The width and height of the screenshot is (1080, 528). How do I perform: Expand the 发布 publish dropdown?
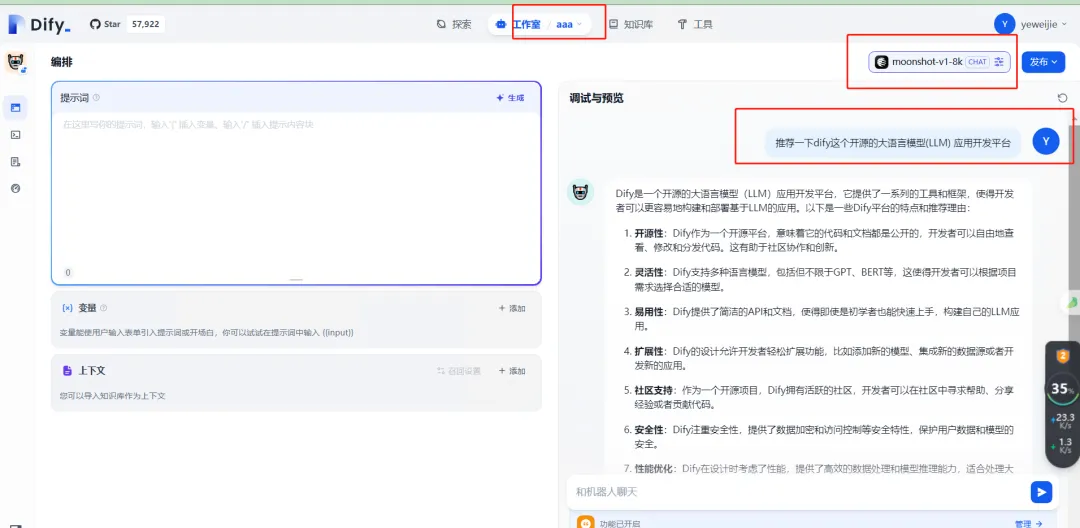click(1043, 62)
